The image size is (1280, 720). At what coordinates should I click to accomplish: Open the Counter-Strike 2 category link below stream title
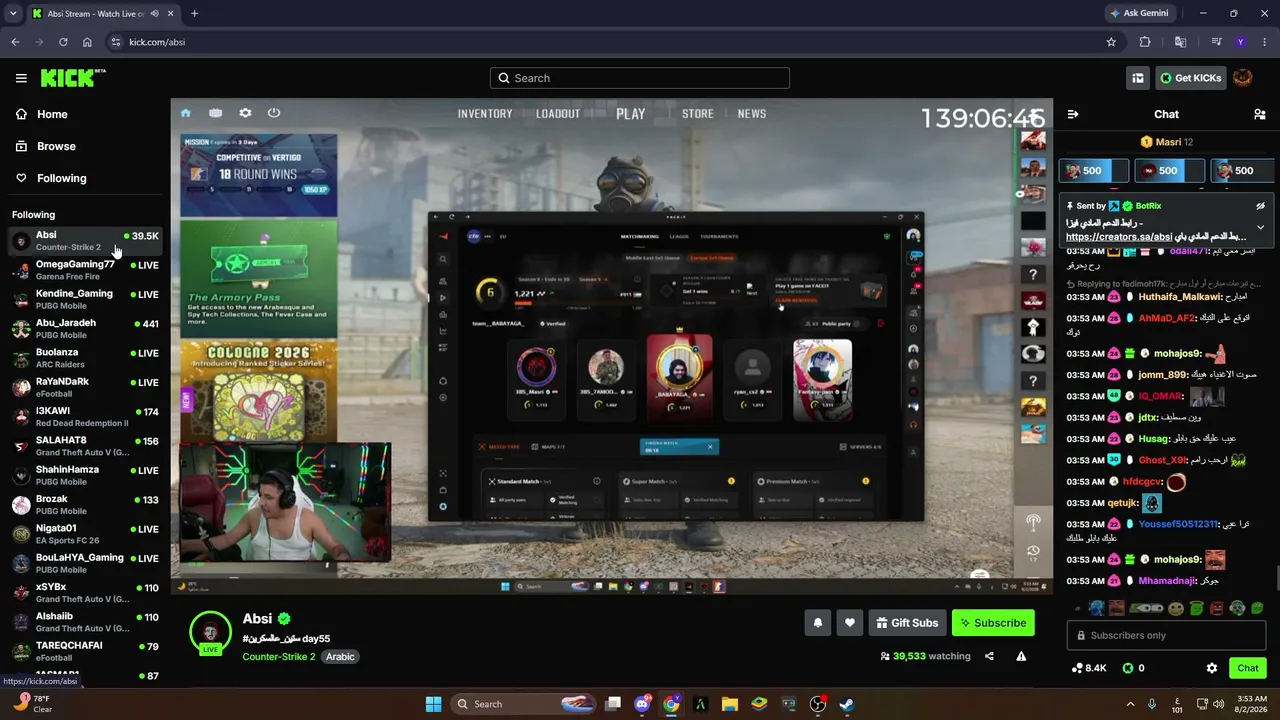[x=279, y=657]
